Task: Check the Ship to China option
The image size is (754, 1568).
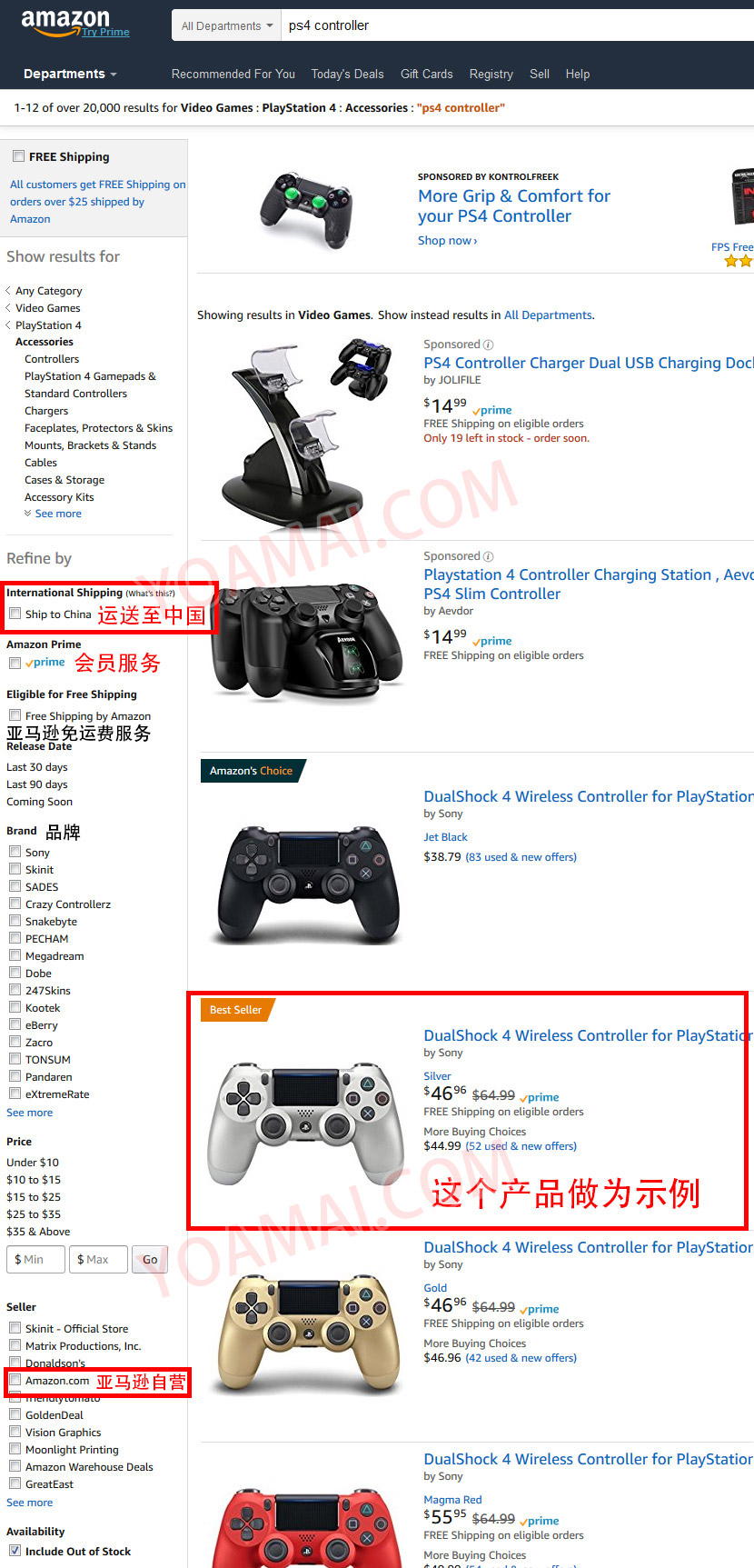Action: pyautogui.click(x=15, y=614)
